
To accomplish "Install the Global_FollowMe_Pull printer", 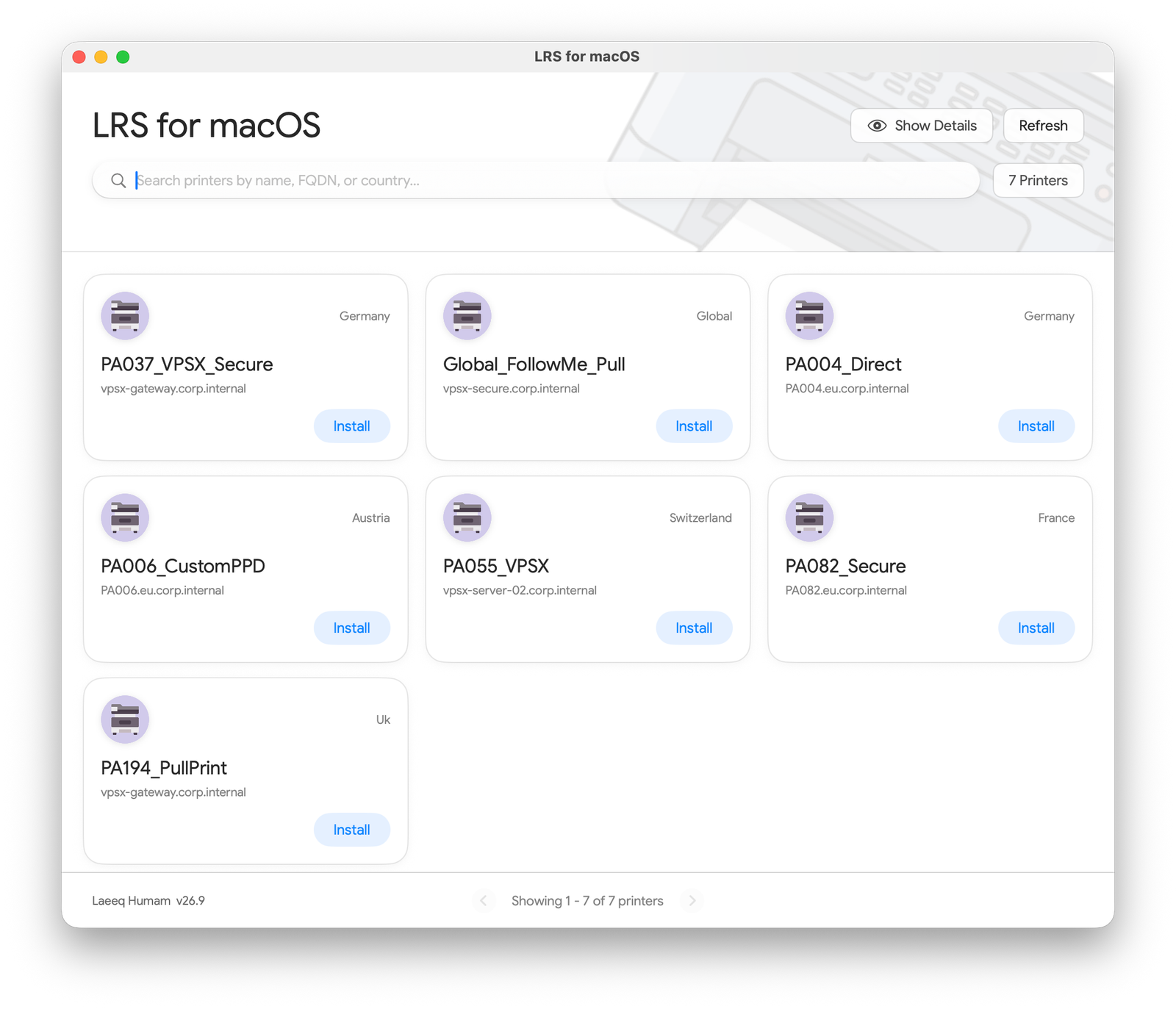I will 694,426.
